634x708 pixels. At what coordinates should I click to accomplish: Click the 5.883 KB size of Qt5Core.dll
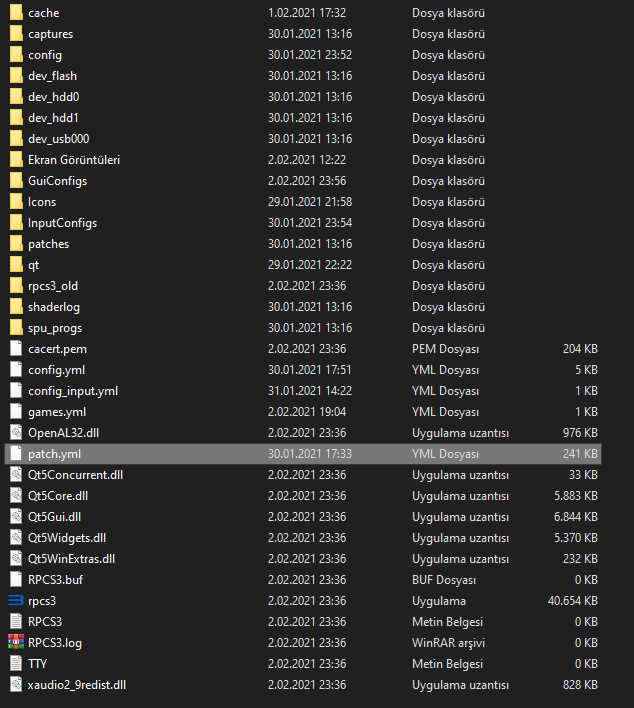576,496
